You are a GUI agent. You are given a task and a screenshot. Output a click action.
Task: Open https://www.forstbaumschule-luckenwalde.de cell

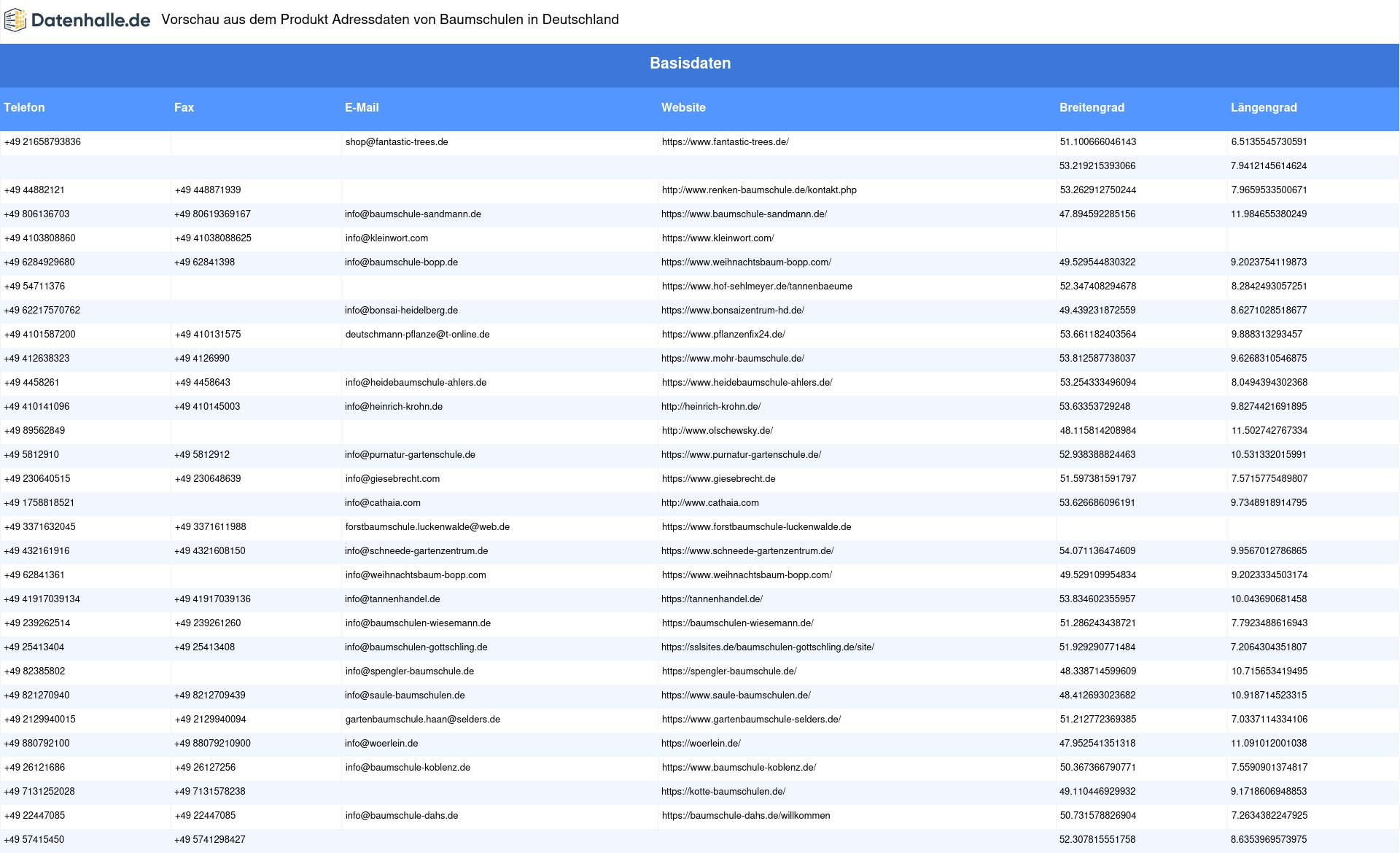click(x=756, y=527)
